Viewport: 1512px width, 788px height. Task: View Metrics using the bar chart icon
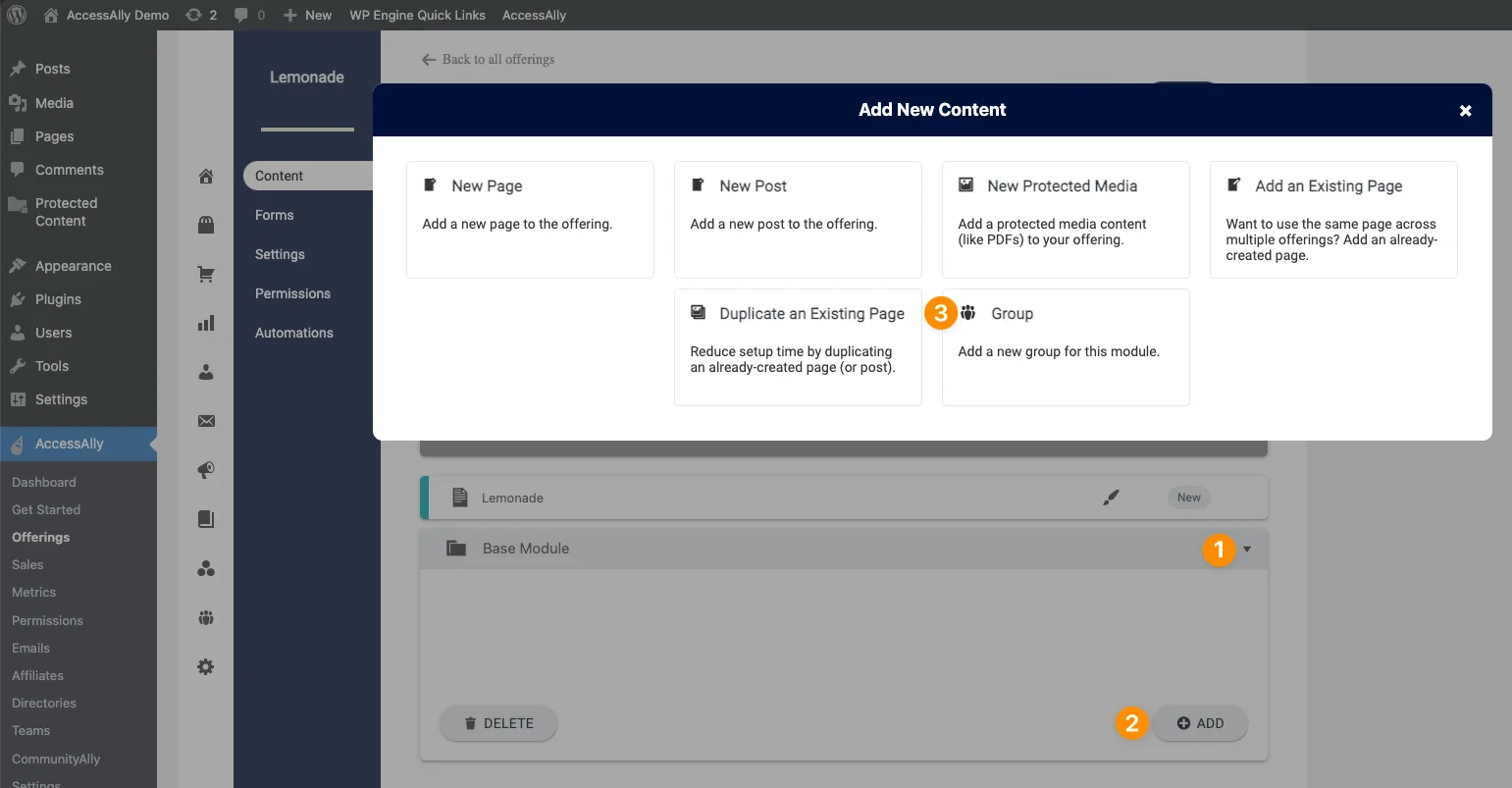[206, 322]
